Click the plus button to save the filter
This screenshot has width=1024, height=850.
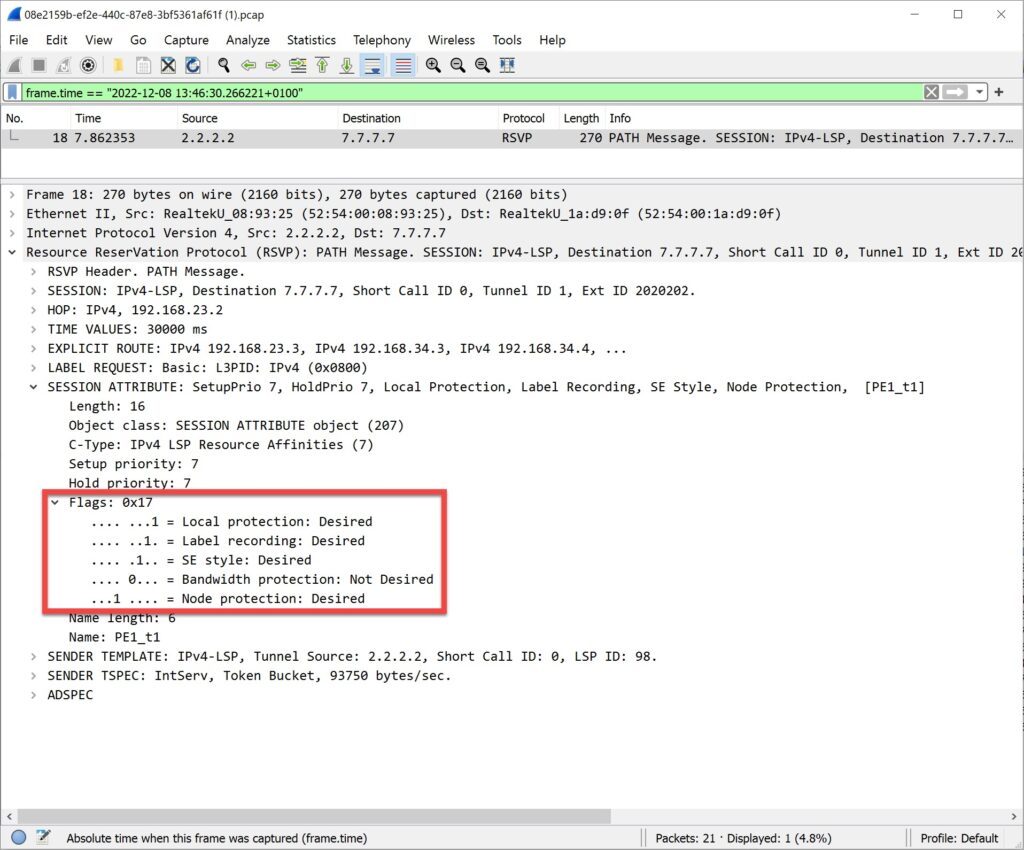[999, 91]
